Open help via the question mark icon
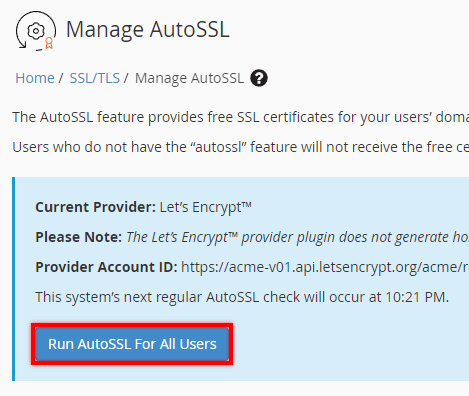This screenshot has width=469, height=396. pos(259,78)
